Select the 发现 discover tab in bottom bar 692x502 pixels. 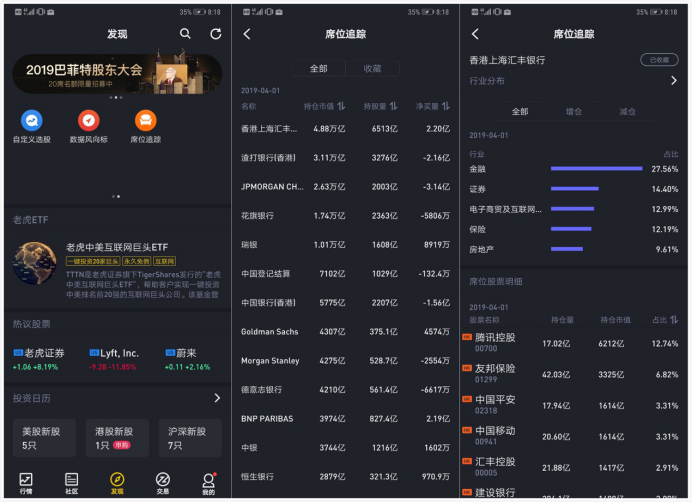click(x=117, y=483)
